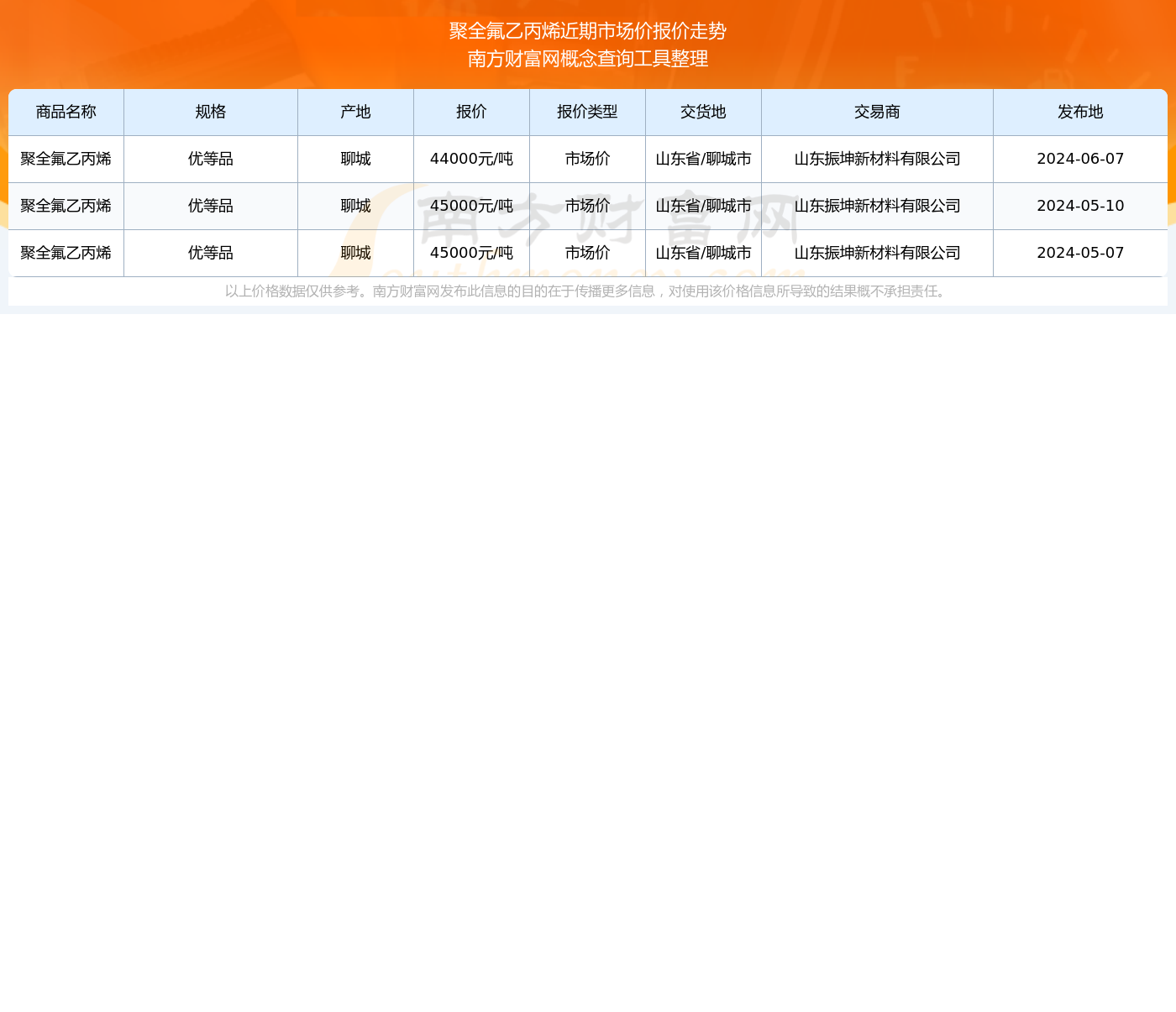Click the subtitle 南方财富网概念查询工具整理
Image resolution: width=1176 pixels, height=1012 pixels.
click(588, 59)
